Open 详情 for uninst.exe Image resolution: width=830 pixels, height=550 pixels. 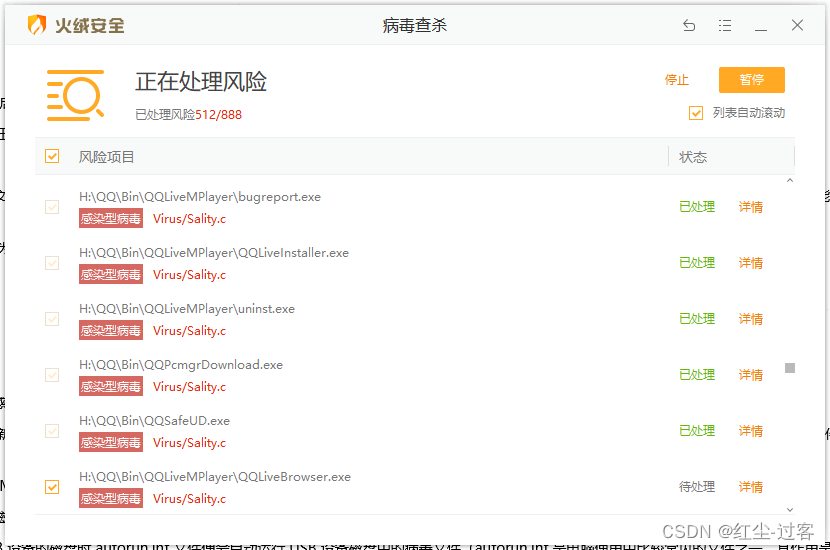[x=751, y=319]
